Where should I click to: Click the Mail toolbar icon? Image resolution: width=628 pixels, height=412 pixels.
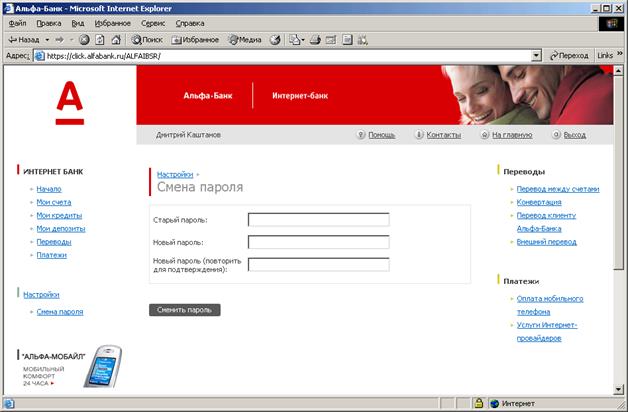[296, 40]
